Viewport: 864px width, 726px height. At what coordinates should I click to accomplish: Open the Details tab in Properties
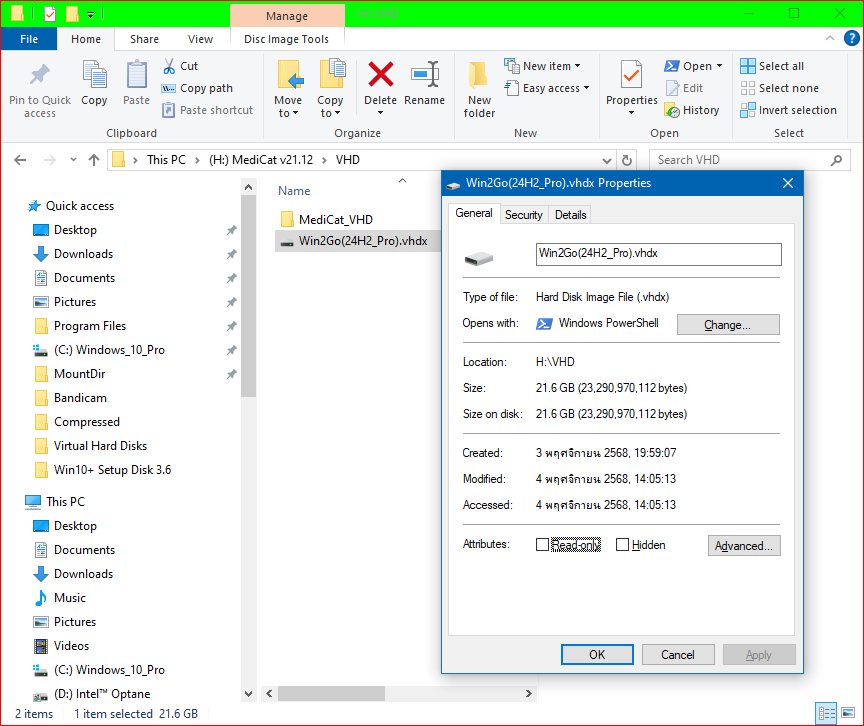(x=570, y=215)
